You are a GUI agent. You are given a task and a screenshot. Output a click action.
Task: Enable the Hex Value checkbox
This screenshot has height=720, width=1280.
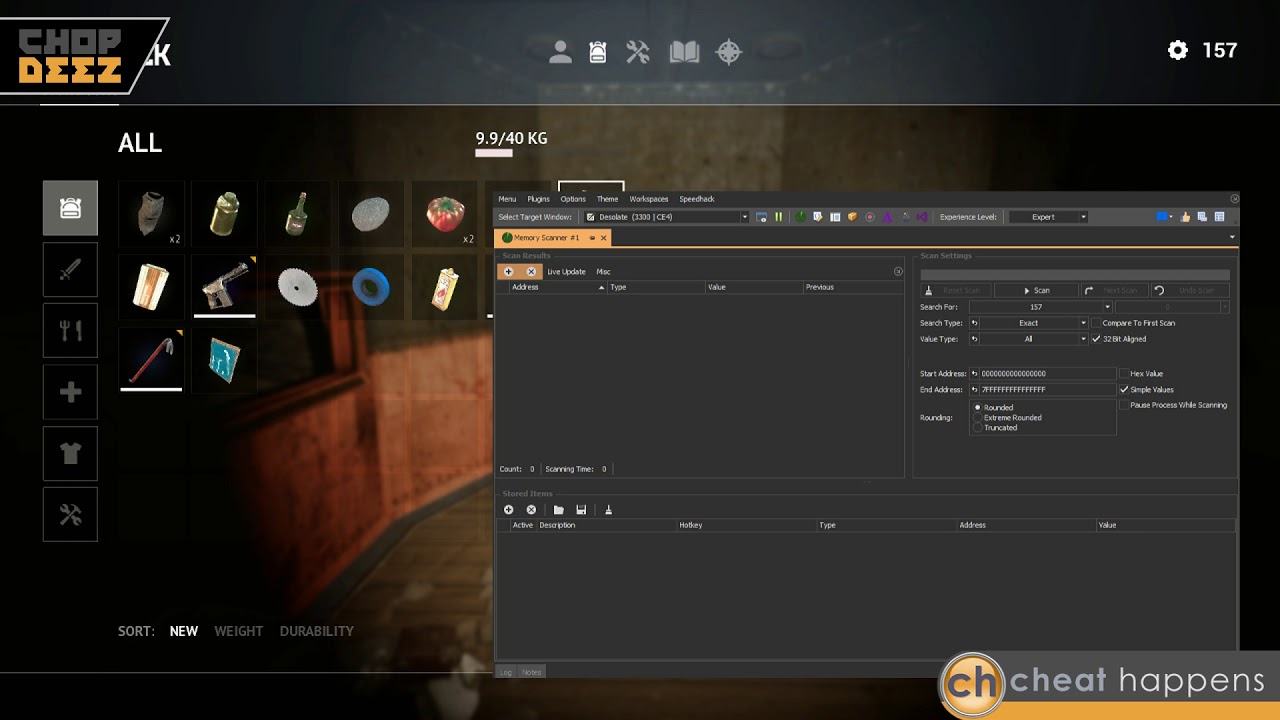(x=1124, y=374)
